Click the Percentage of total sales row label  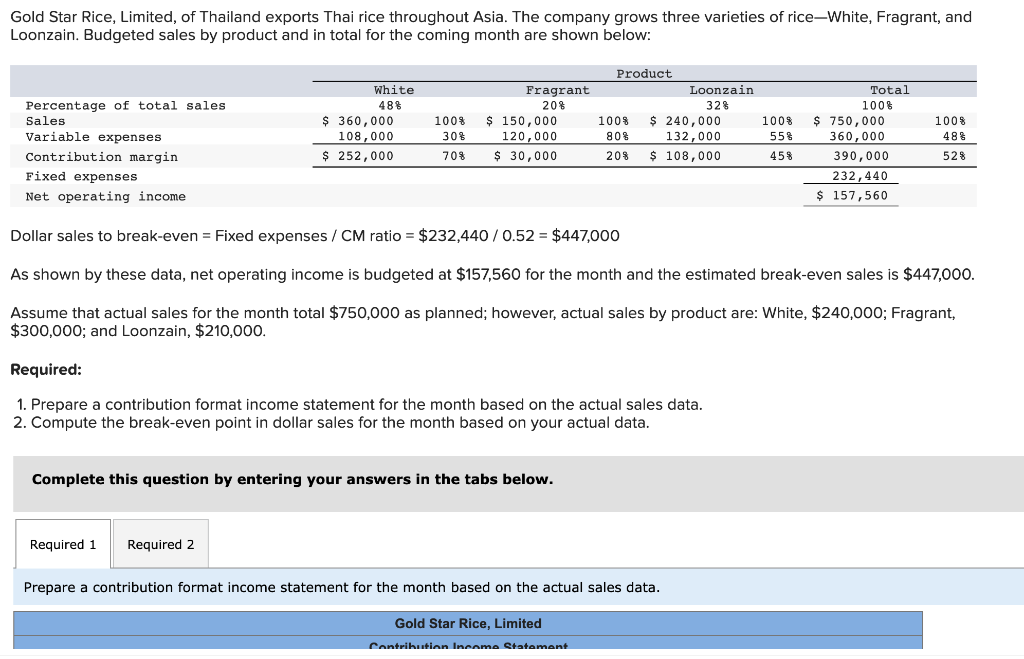[x=125, y=106]
